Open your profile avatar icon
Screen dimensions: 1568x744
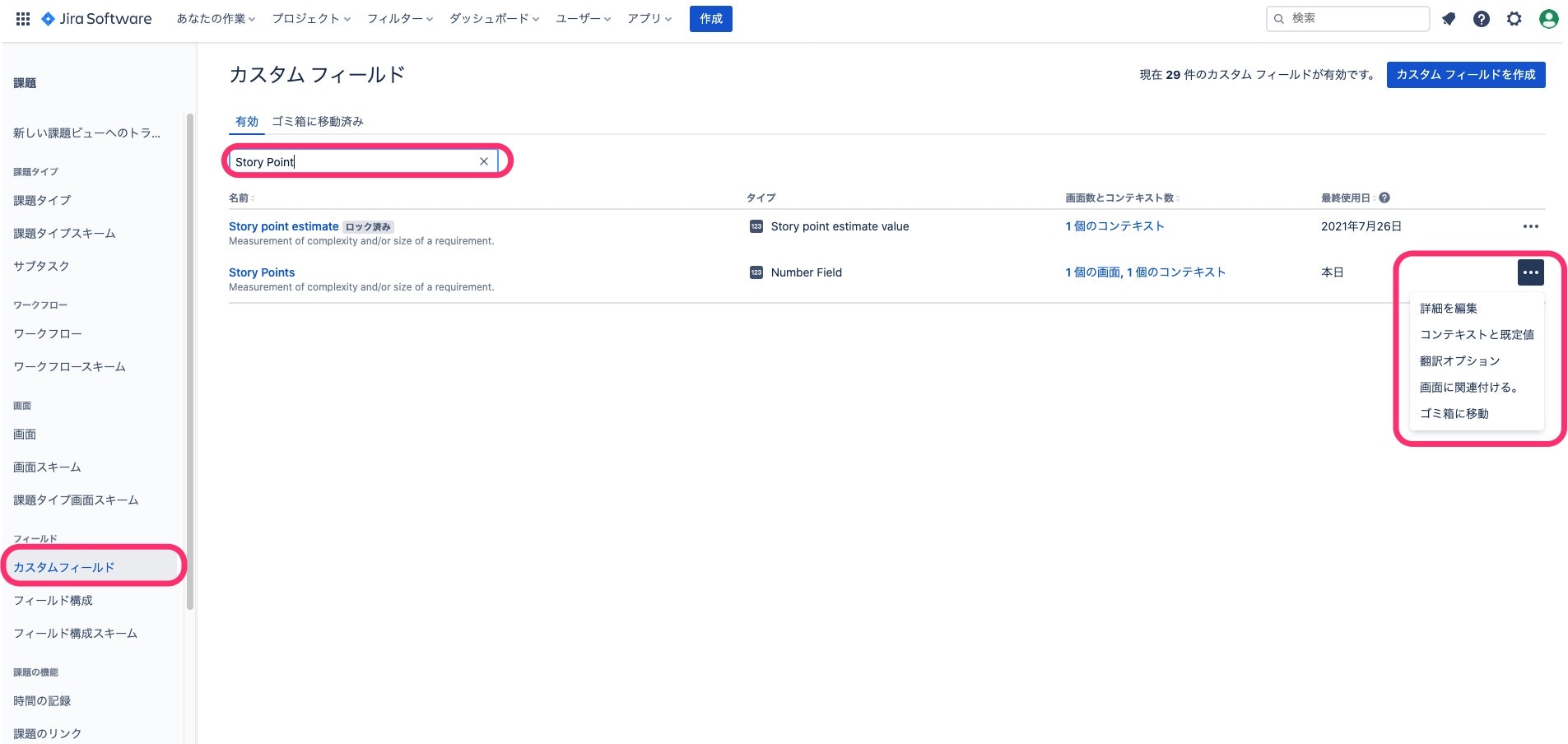point(1548,18)
